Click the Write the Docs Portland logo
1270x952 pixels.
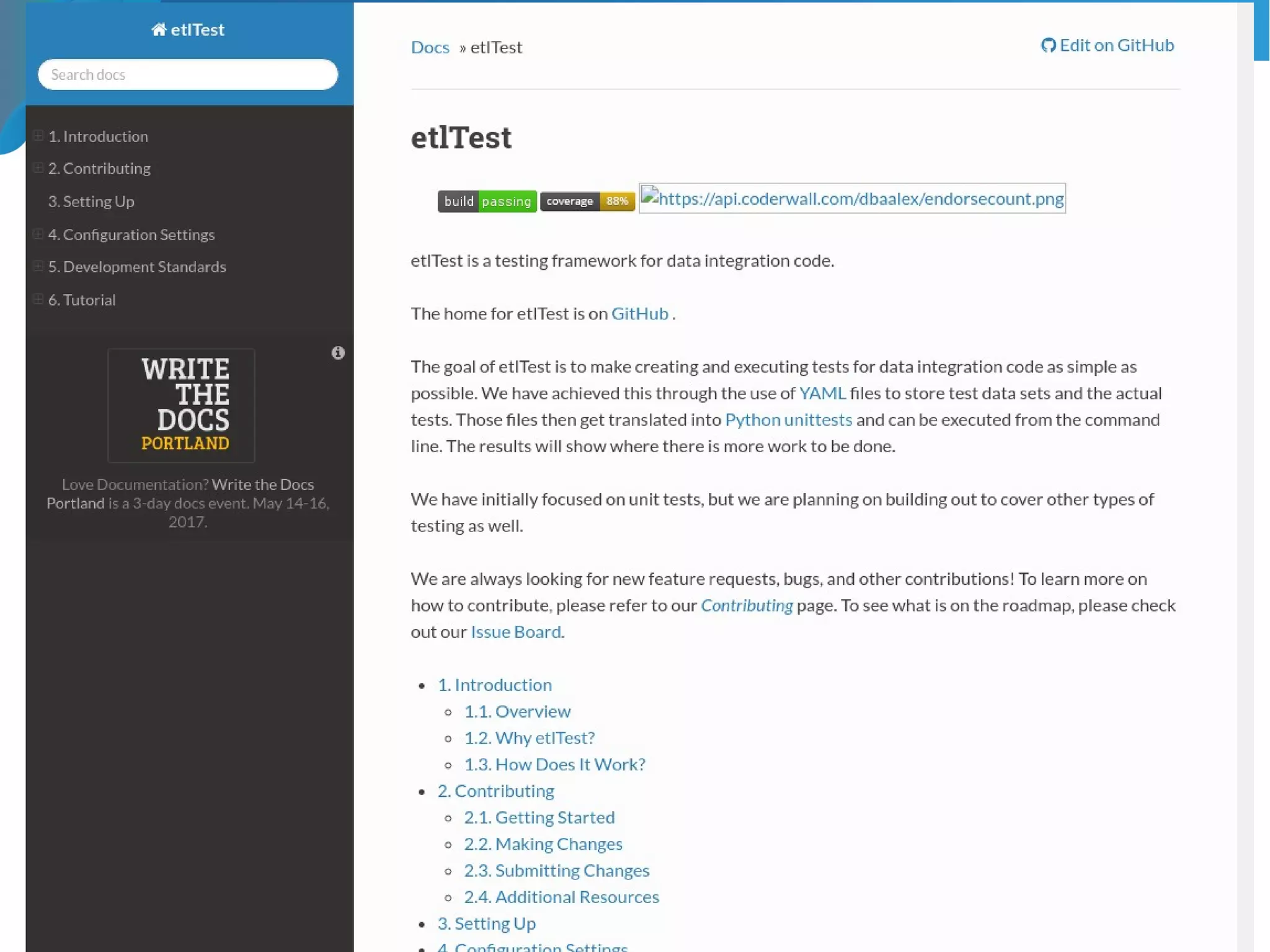[x=181, y=405]
